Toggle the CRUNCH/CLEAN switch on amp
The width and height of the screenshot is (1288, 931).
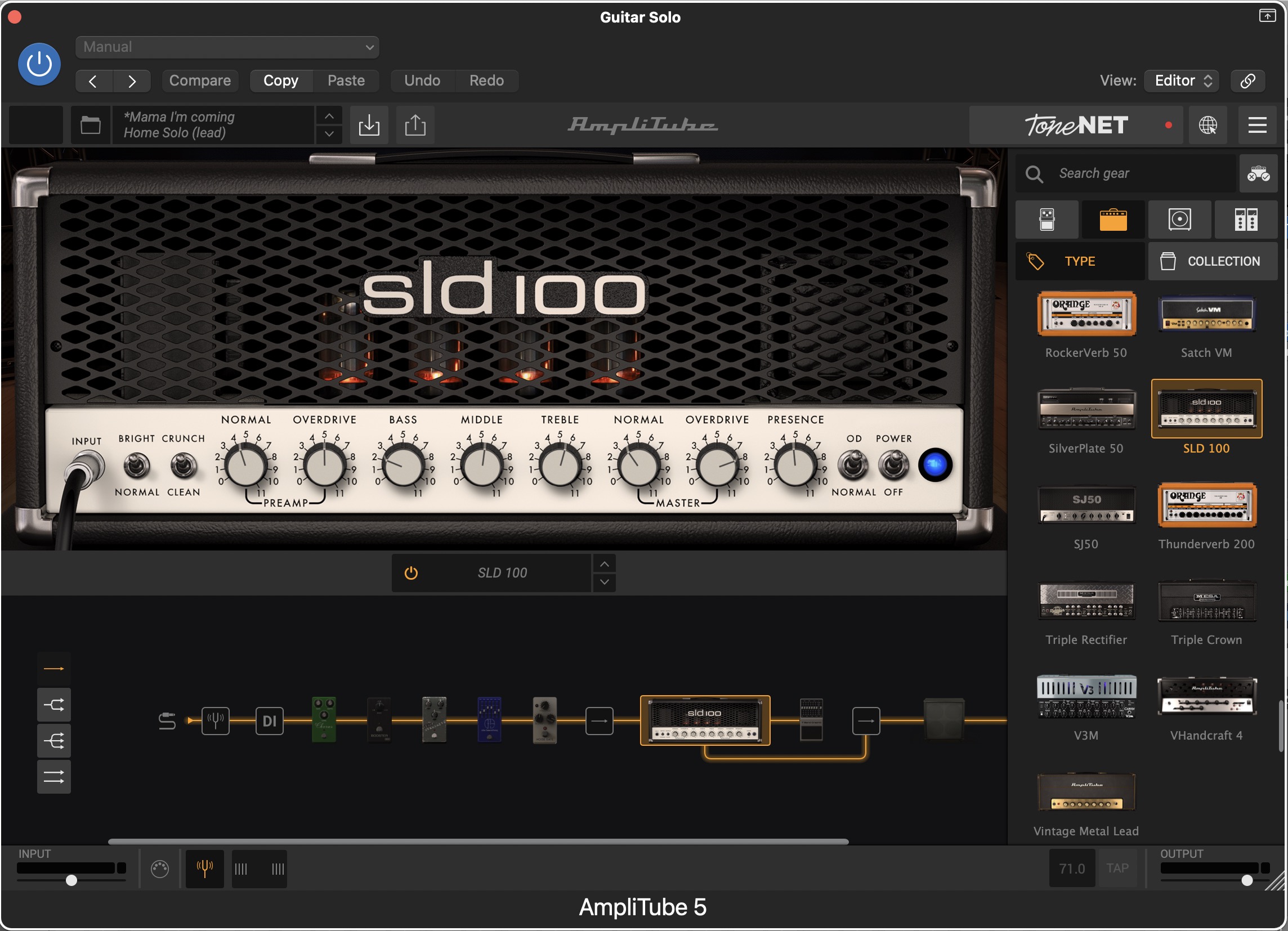coord(183,466)
